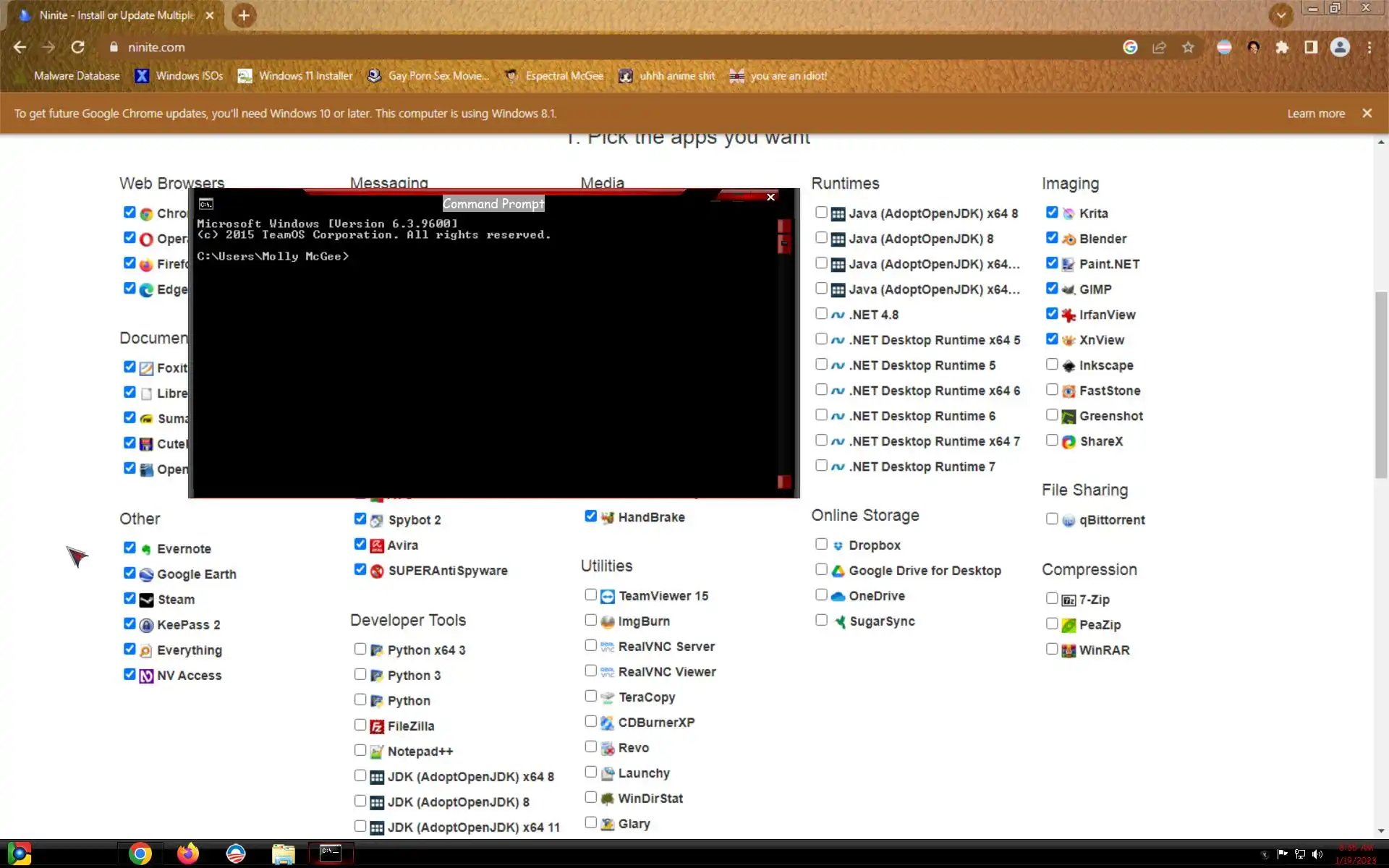Open Firefox from the taskbar
1389x868 pixels.
click(188, 854)
